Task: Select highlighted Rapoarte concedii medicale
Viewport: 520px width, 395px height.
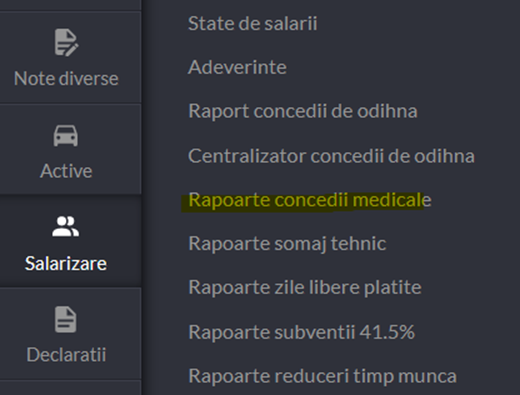Action: tap(310, 200)
